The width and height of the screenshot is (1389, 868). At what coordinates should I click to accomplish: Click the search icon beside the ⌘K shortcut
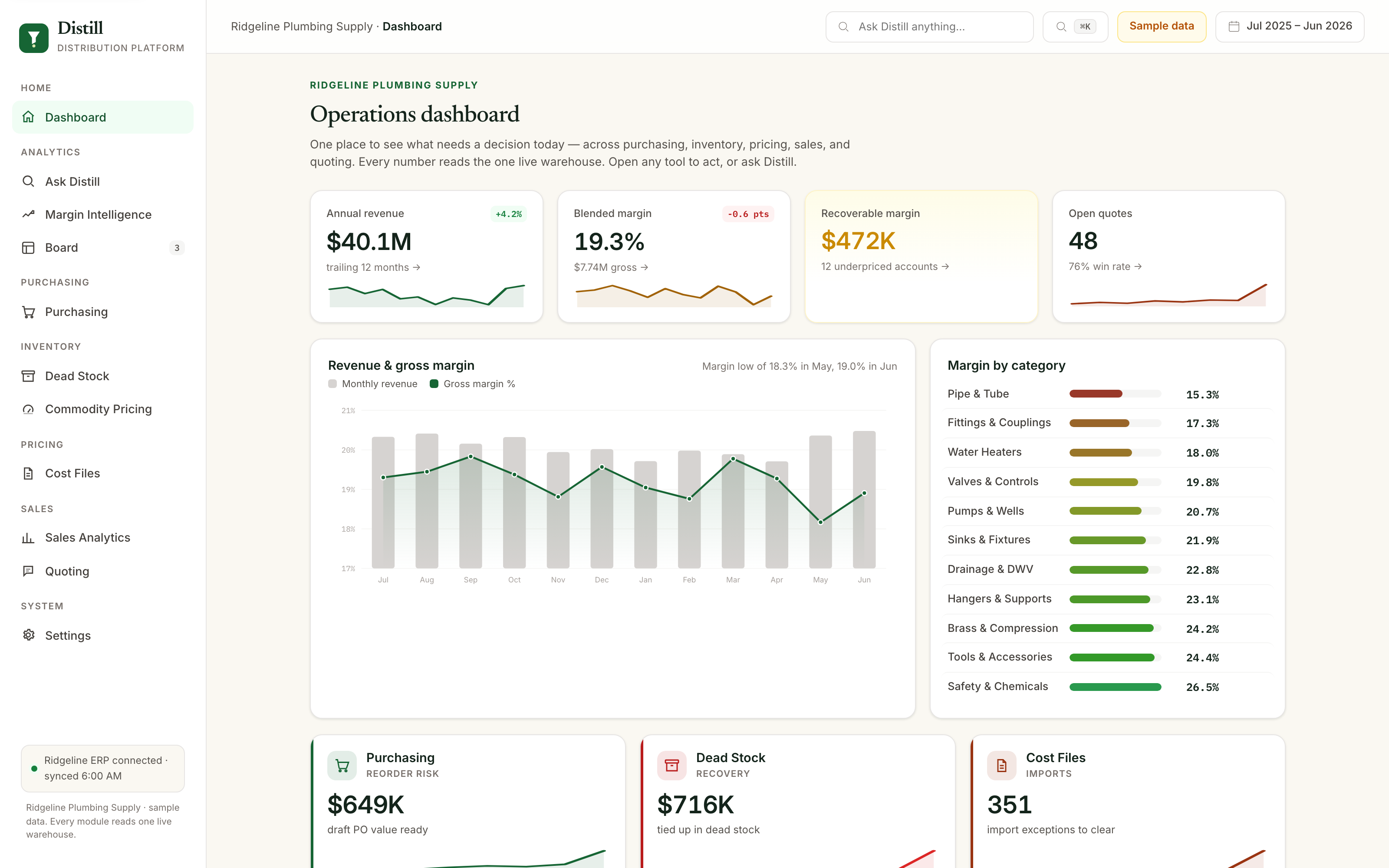(1061, 26)
